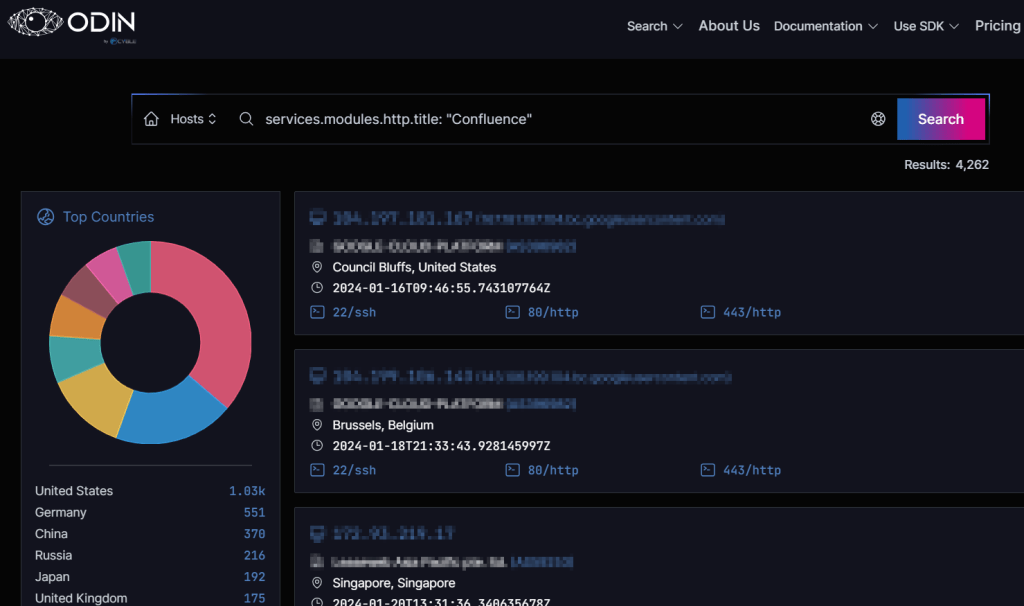The image size is (1024, 606).
Task: Click the location pin next to Council Bluffs
Action: [x=317, y=267]
